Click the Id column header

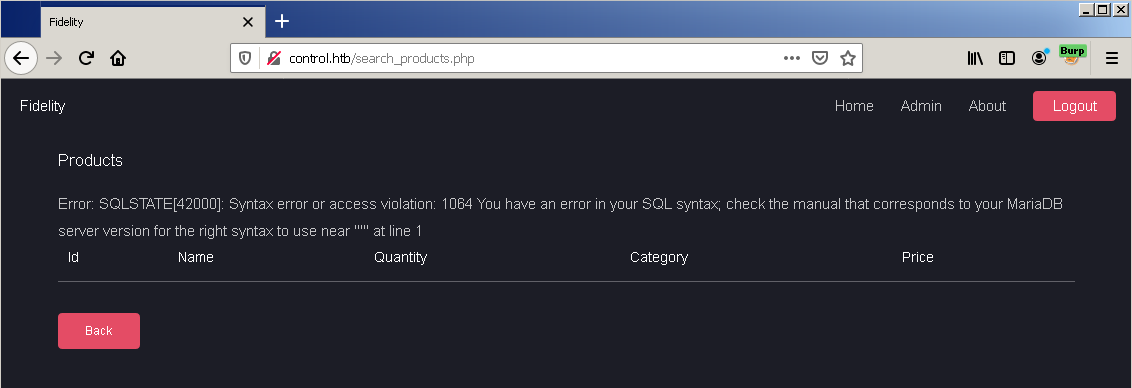pyautogui.click(x=73, y=257)
